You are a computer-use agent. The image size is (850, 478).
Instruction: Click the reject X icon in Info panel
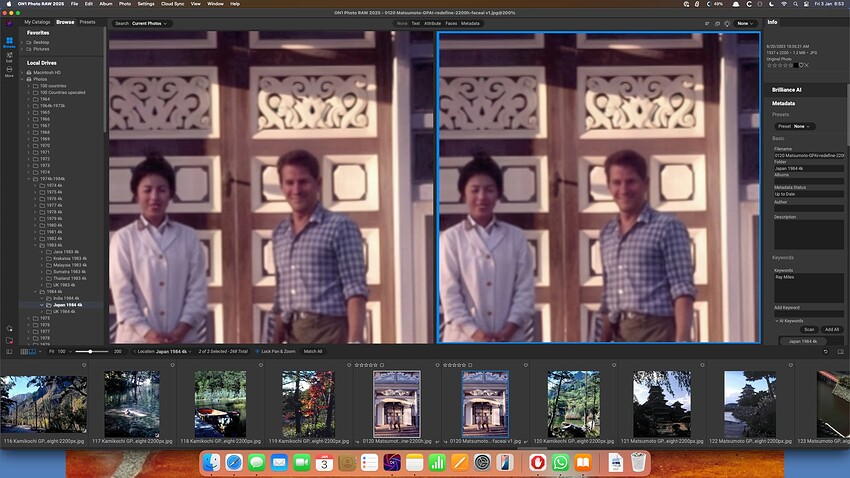(807, 65)
